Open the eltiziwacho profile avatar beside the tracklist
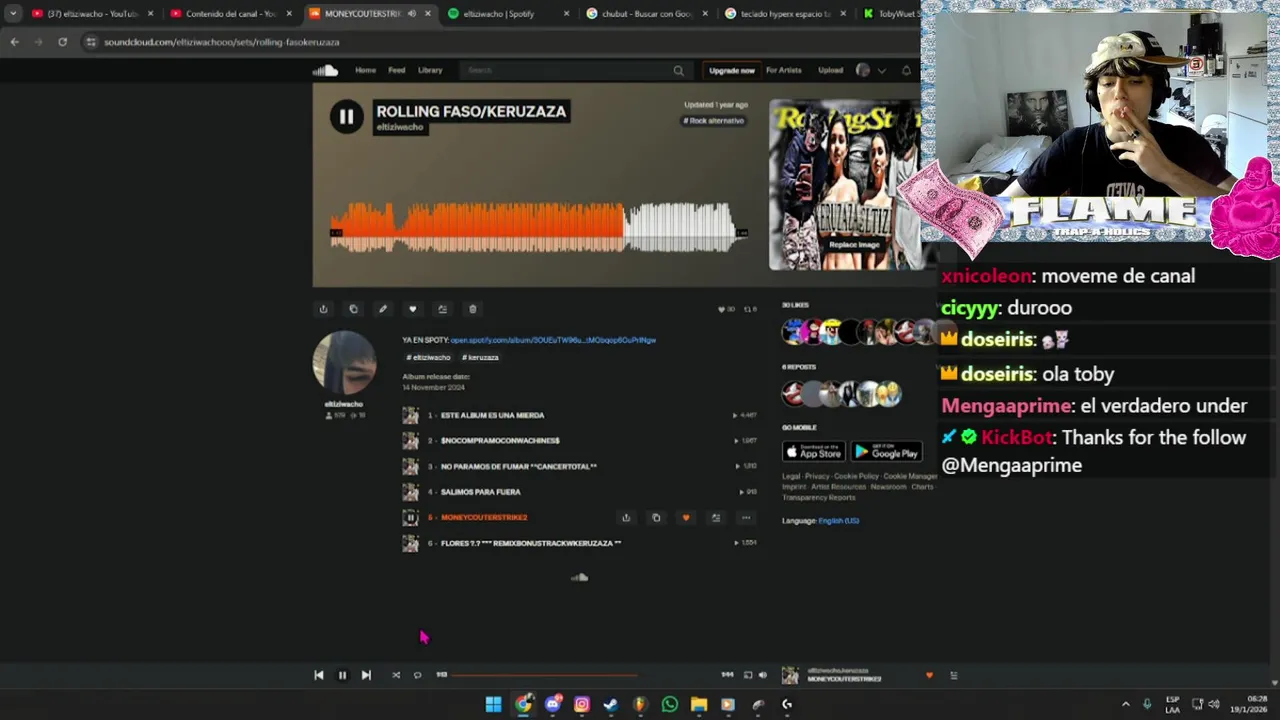Image resolution: width=1280 pixels, height=720 pixels. coord(344,362)
